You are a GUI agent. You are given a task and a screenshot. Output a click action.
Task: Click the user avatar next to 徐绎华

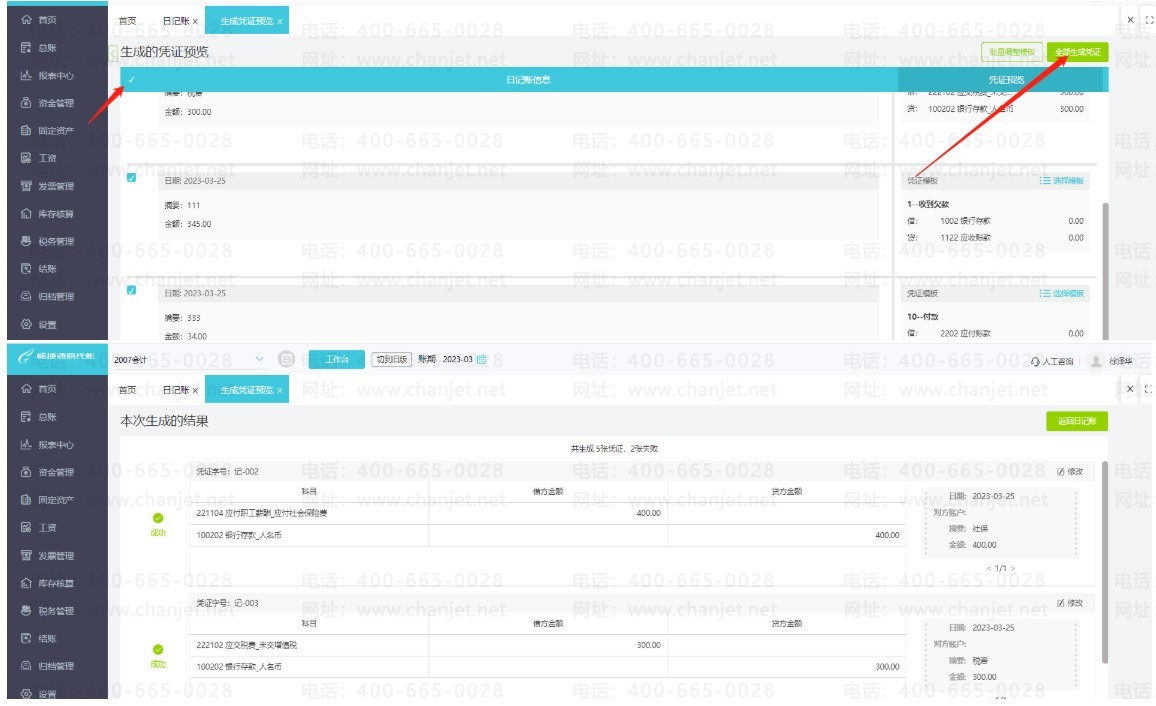pos(1096,360)
